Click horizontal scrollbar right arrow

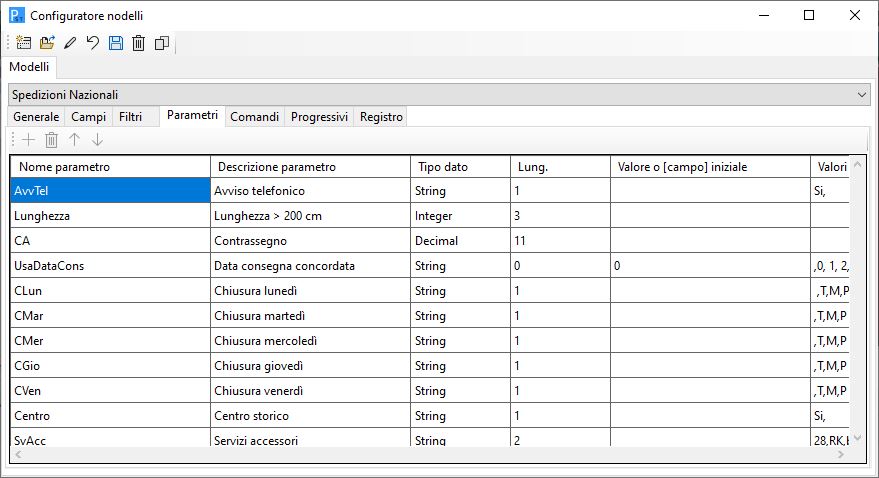tap(841, 455)
